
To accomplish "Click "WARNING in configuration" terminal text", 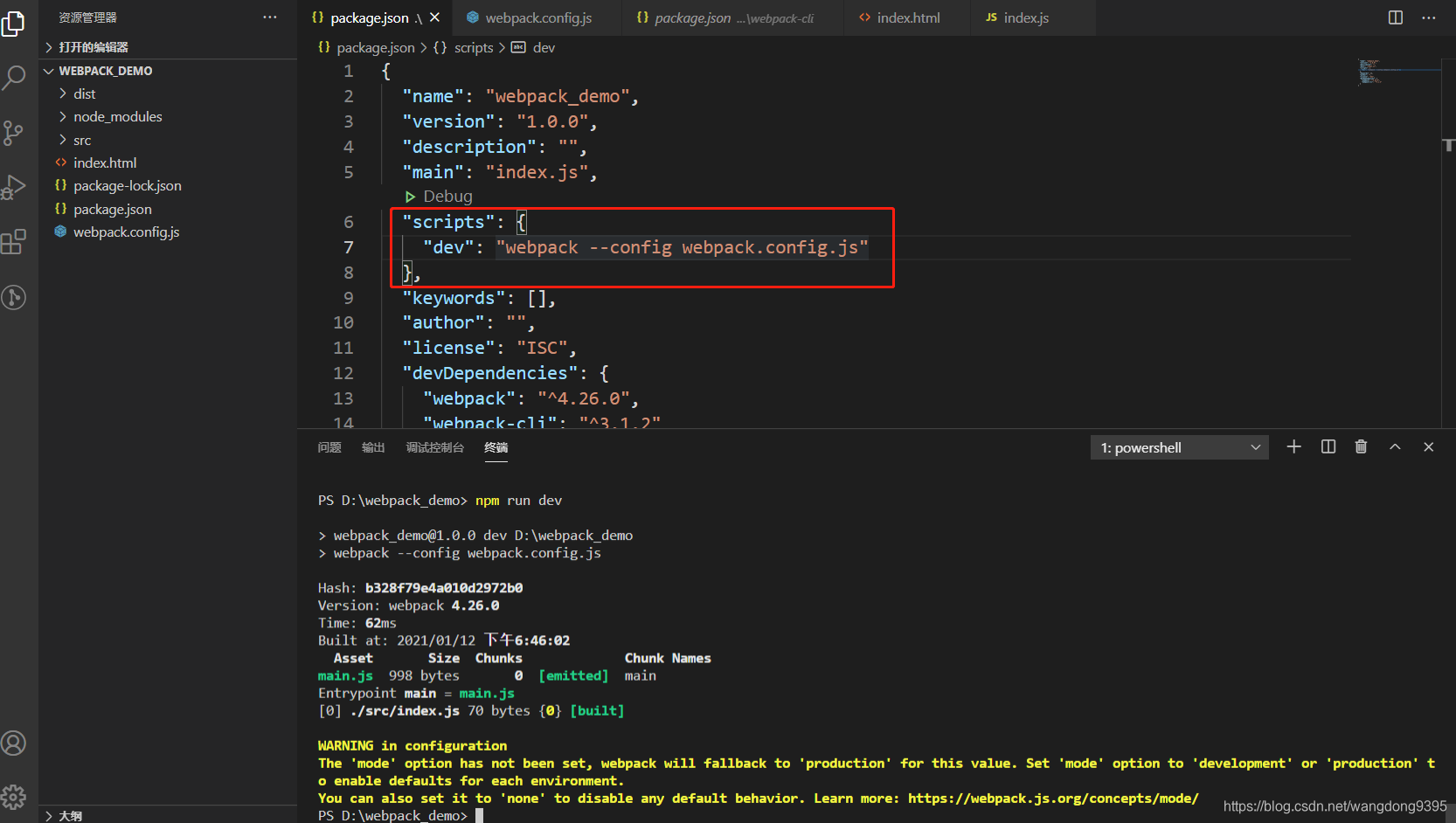I will point(413,745).
